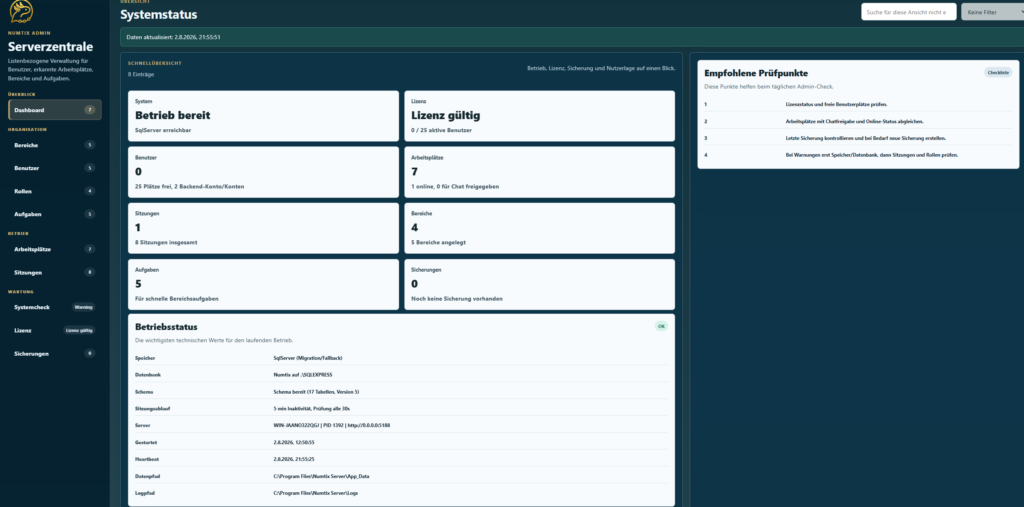Click the Datenbank row label
The width and height of the screenshot is (1024, 507).
[148, 375]
